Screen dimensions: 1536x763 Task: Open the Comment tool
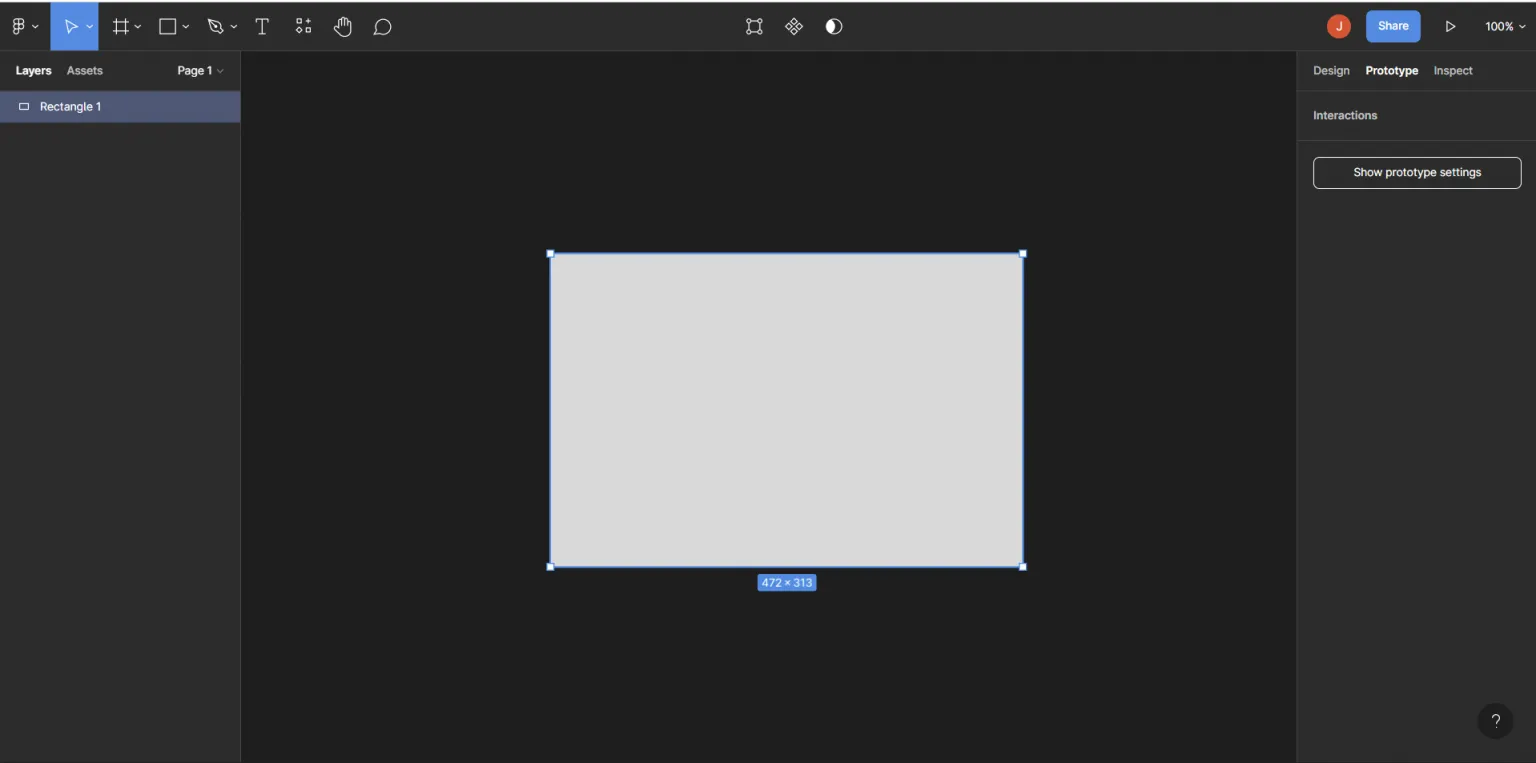[x=382, y=26]
